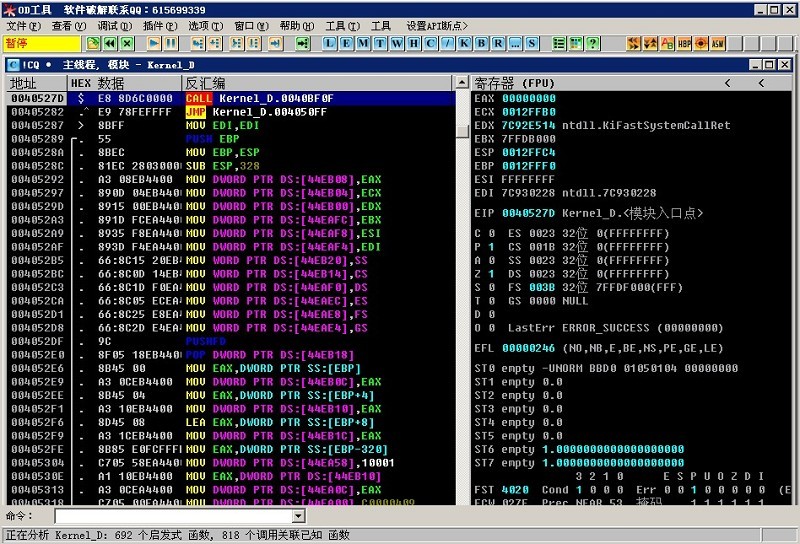Click the Step into toolbar icon
The image size is (800, 544).
pos(197,43)
